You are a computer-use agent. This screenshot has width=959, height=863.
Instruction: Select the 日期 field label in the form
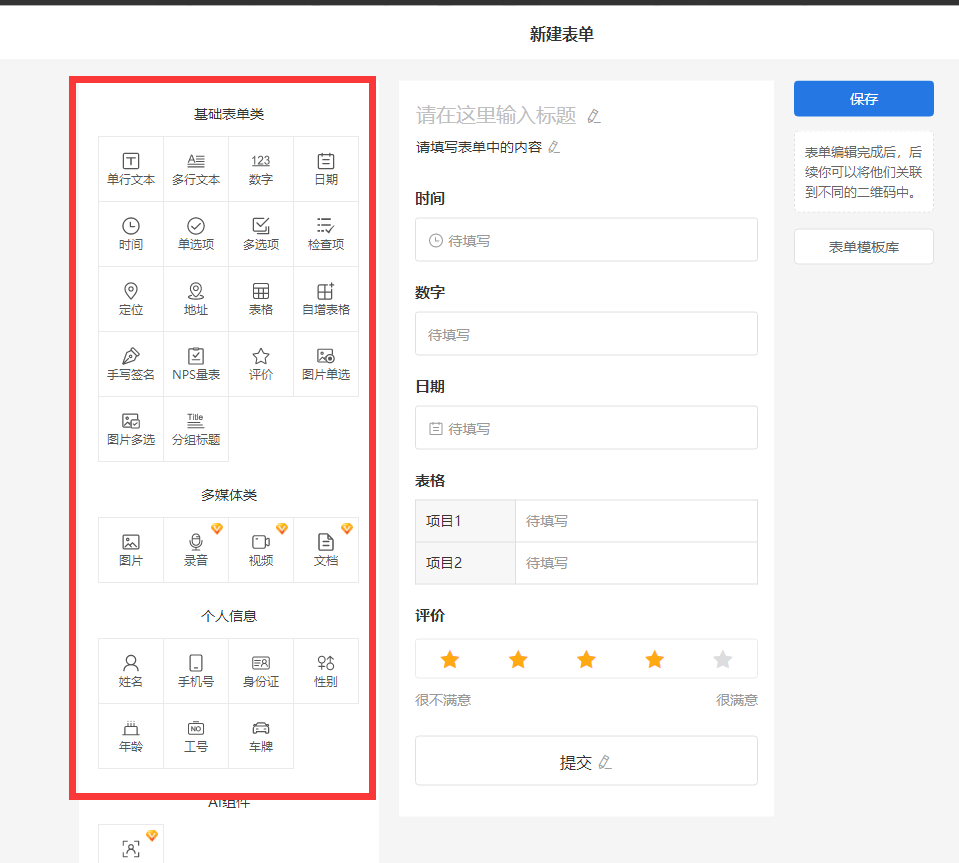pos(430,387)
